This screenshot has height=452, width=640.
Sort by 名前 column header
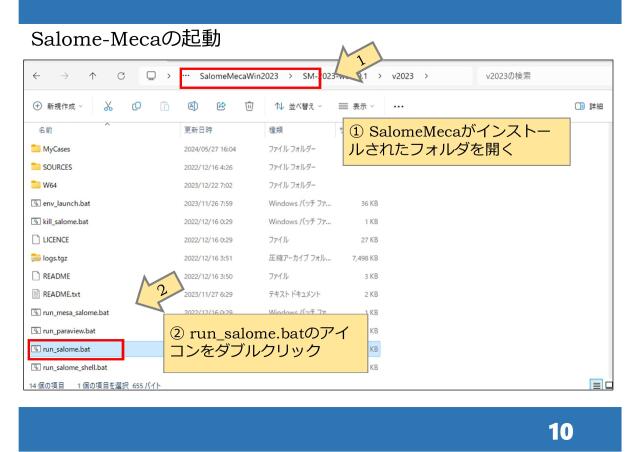pos(46,129)
